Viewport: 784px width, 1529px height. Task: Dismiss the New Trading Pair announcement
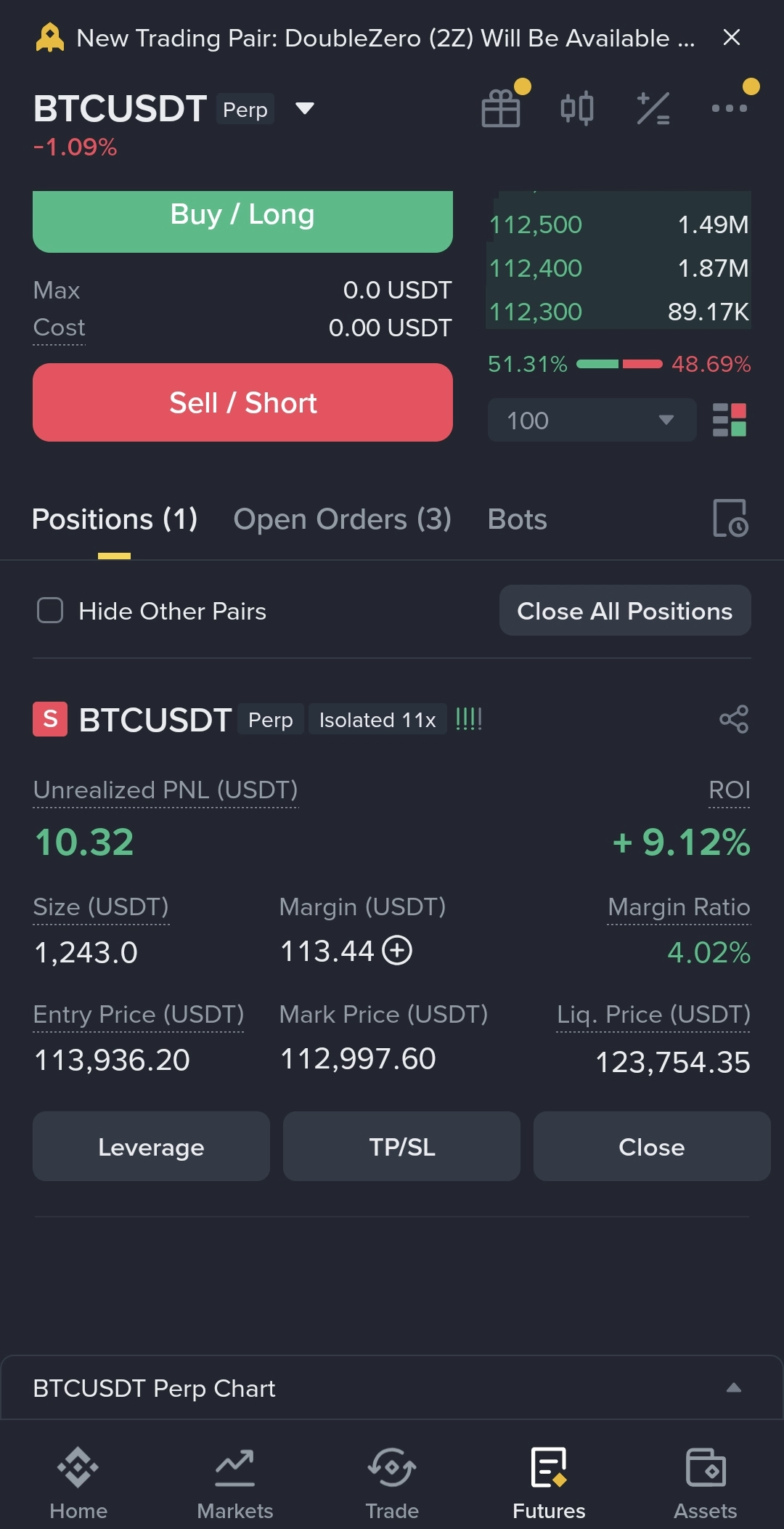[x=732, y=38]
